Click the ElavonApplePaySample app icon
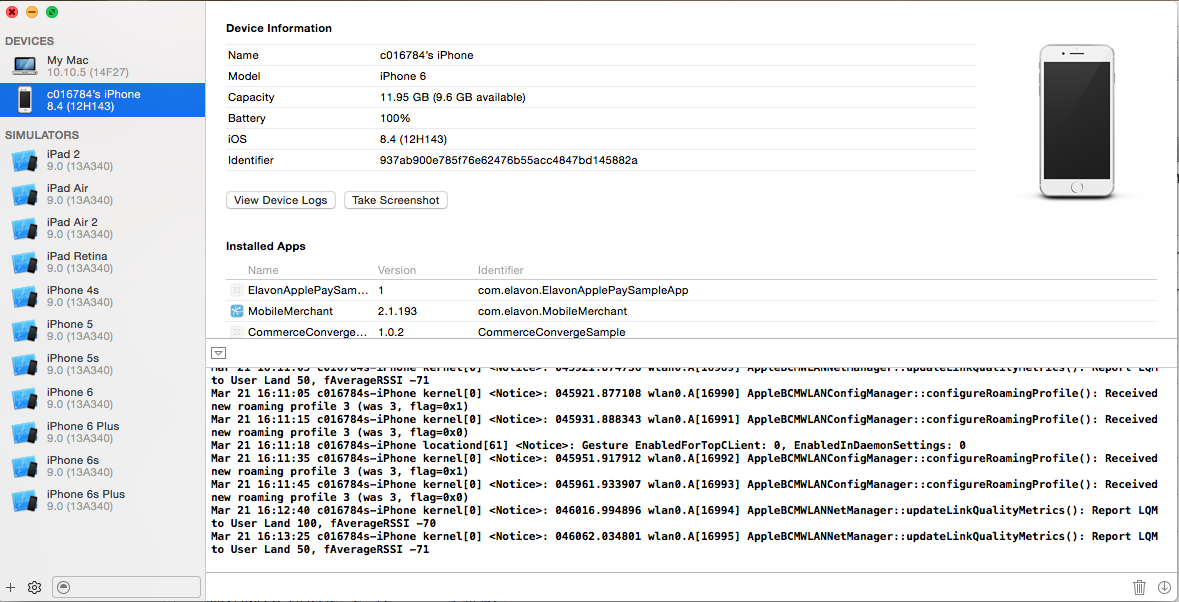 (237, 290)
